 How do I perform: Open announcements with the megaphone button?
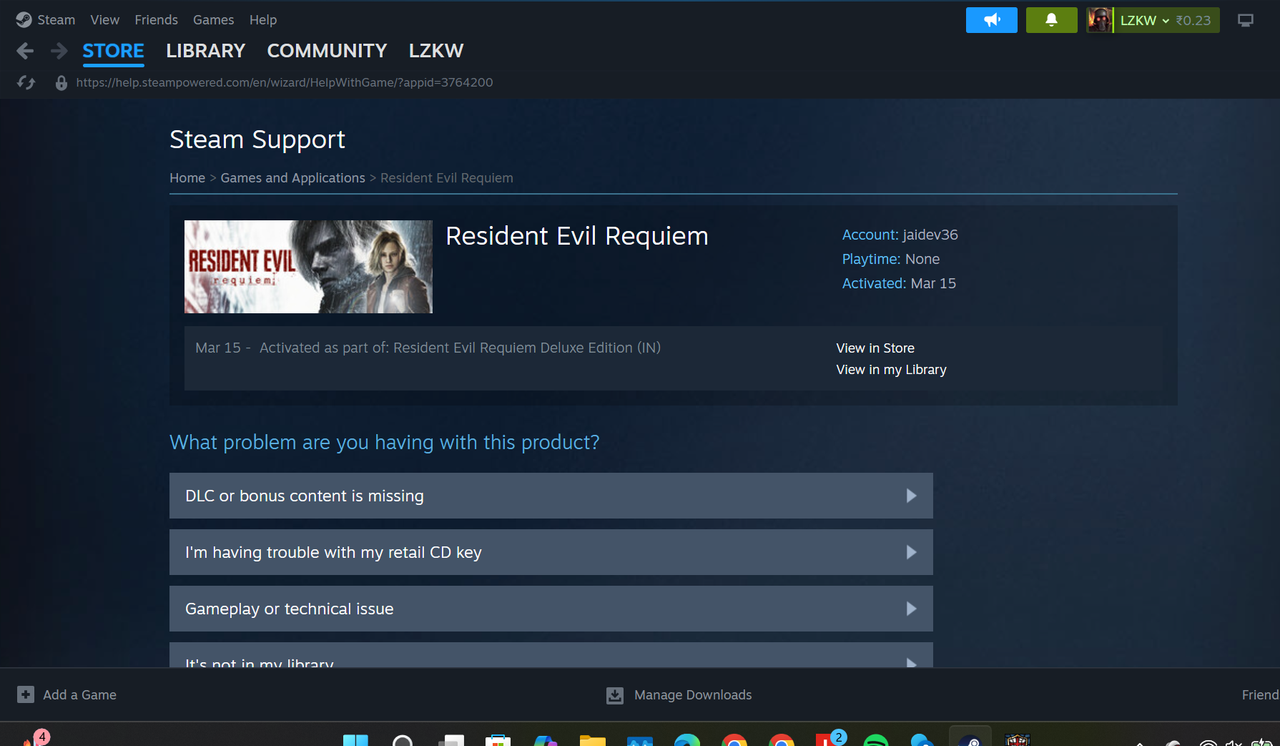[x=992, y=20]
